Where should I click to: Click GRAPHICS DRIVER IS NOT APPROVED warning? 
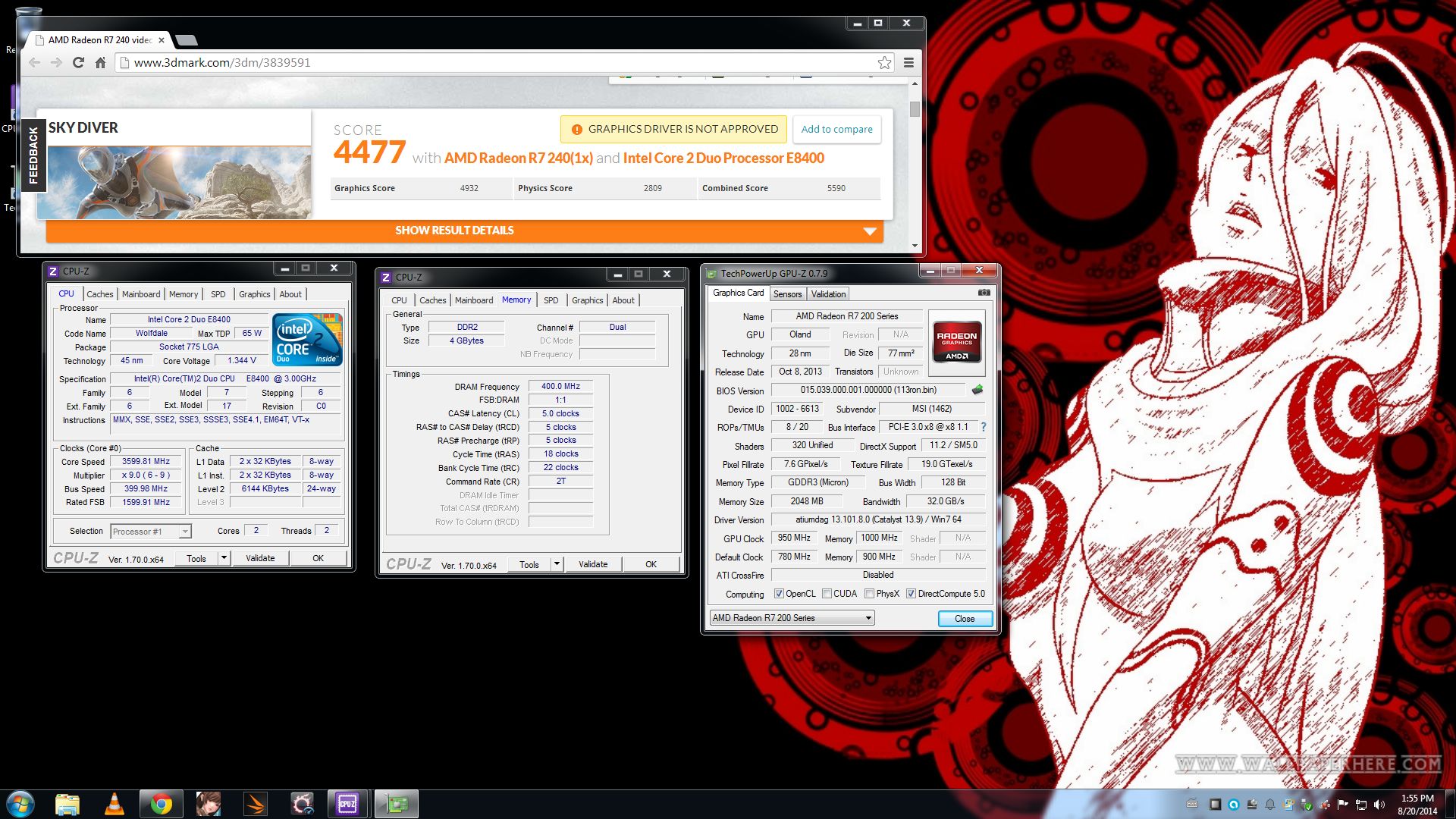[674, 129]
